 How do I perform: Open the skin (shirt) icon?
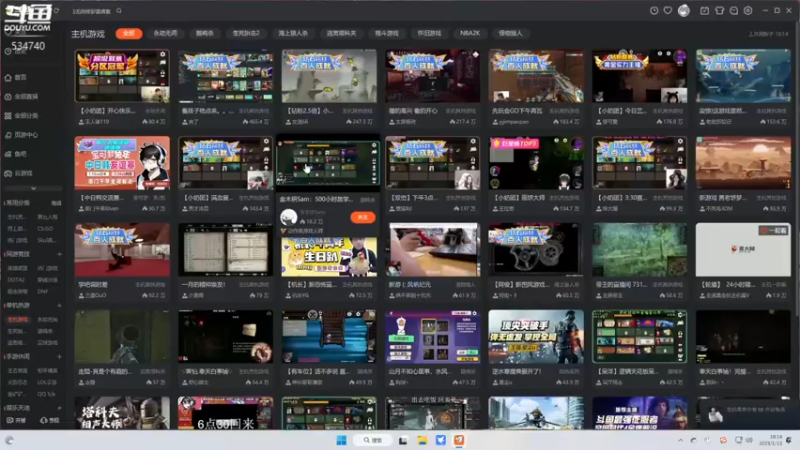(x=719, y=11)
